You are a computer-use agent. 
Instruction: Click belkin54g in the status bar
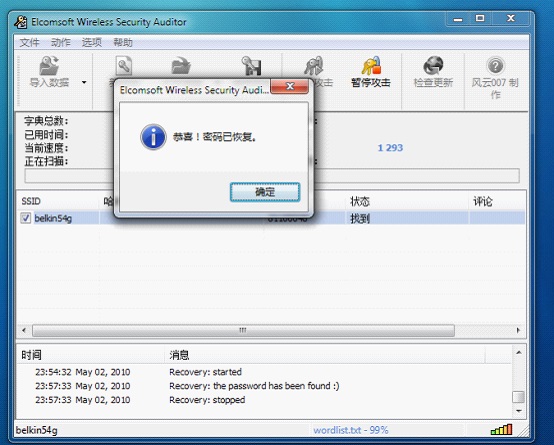[x=37, y=430]
